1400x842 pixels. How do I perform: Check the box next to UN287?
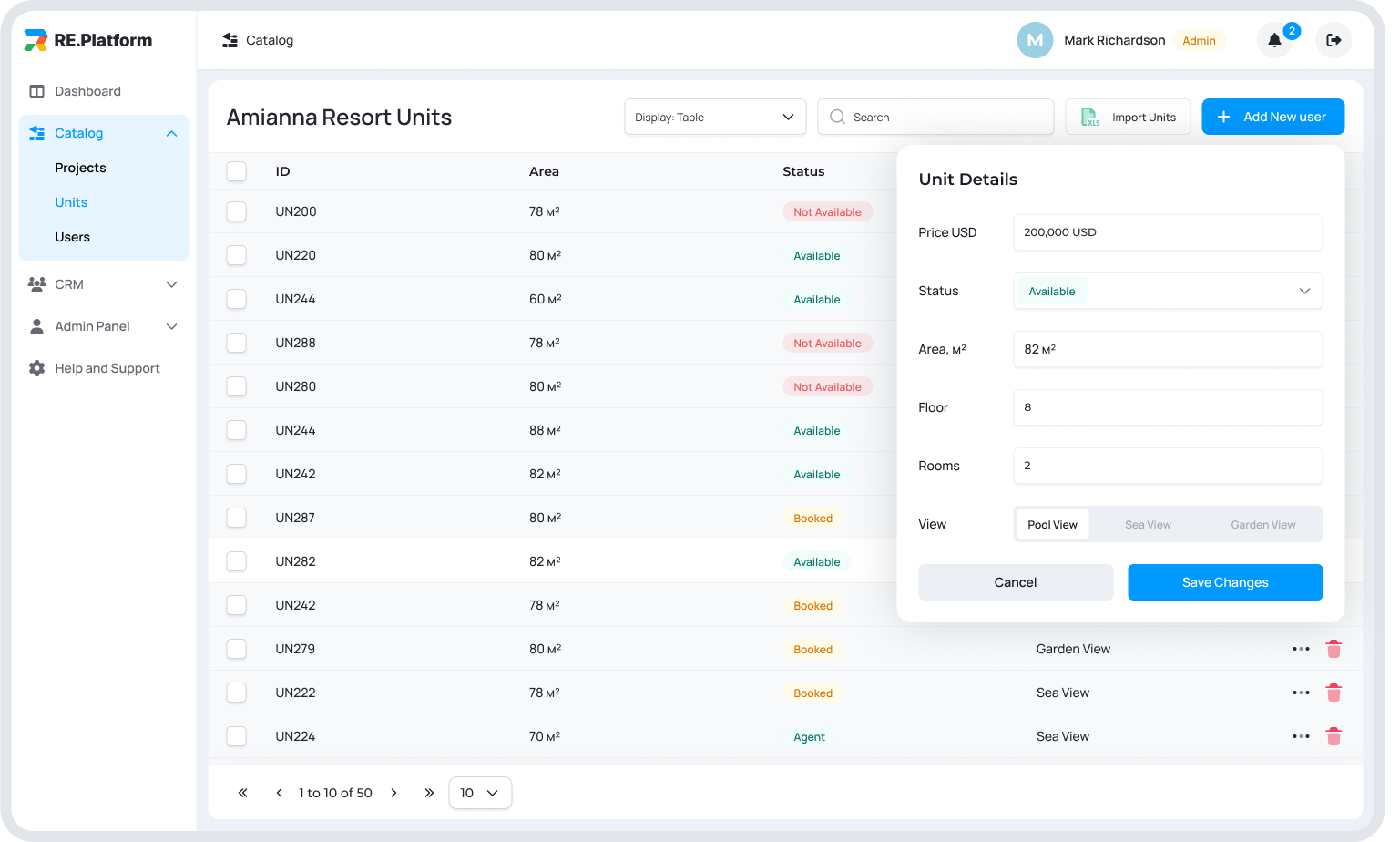[237, 518]
